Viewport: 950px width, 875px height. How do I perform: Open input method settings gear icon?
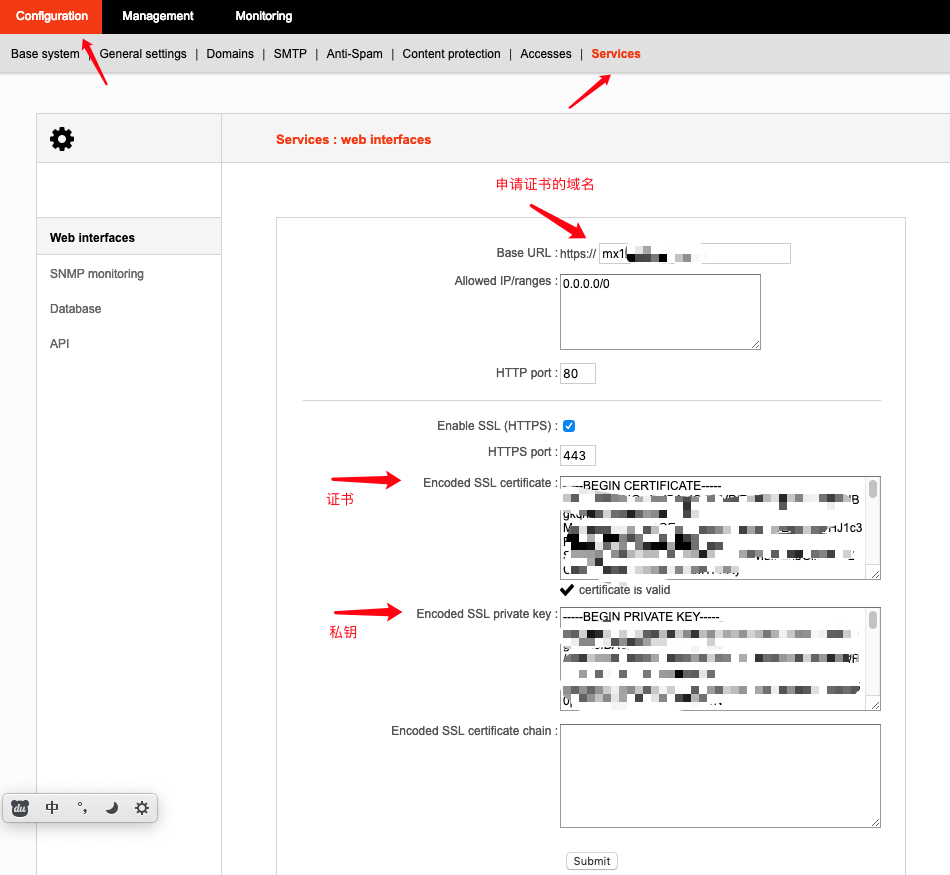coord(142,808)
